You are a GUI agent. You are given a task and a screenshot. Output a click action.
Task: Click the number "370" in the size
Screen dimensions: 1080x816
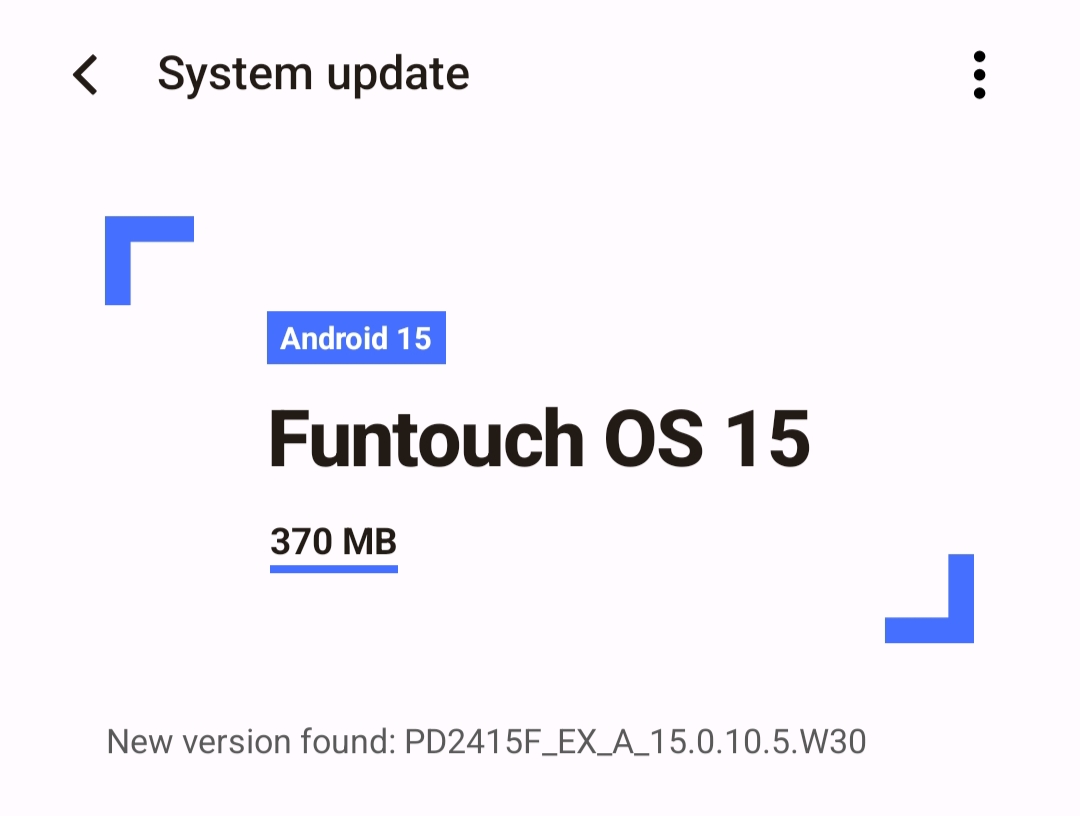click(301, 542)
